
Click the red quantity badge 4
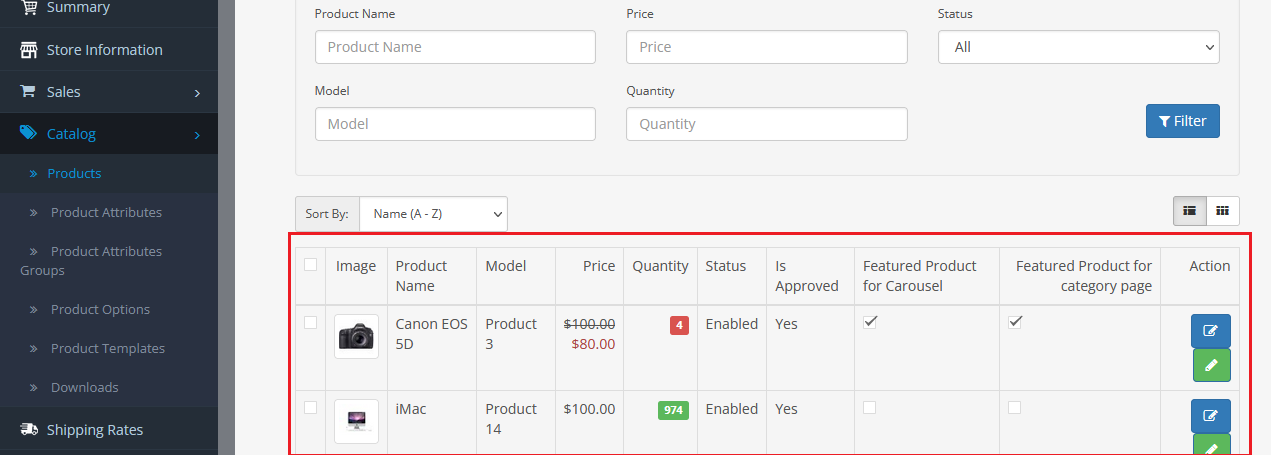679,325
